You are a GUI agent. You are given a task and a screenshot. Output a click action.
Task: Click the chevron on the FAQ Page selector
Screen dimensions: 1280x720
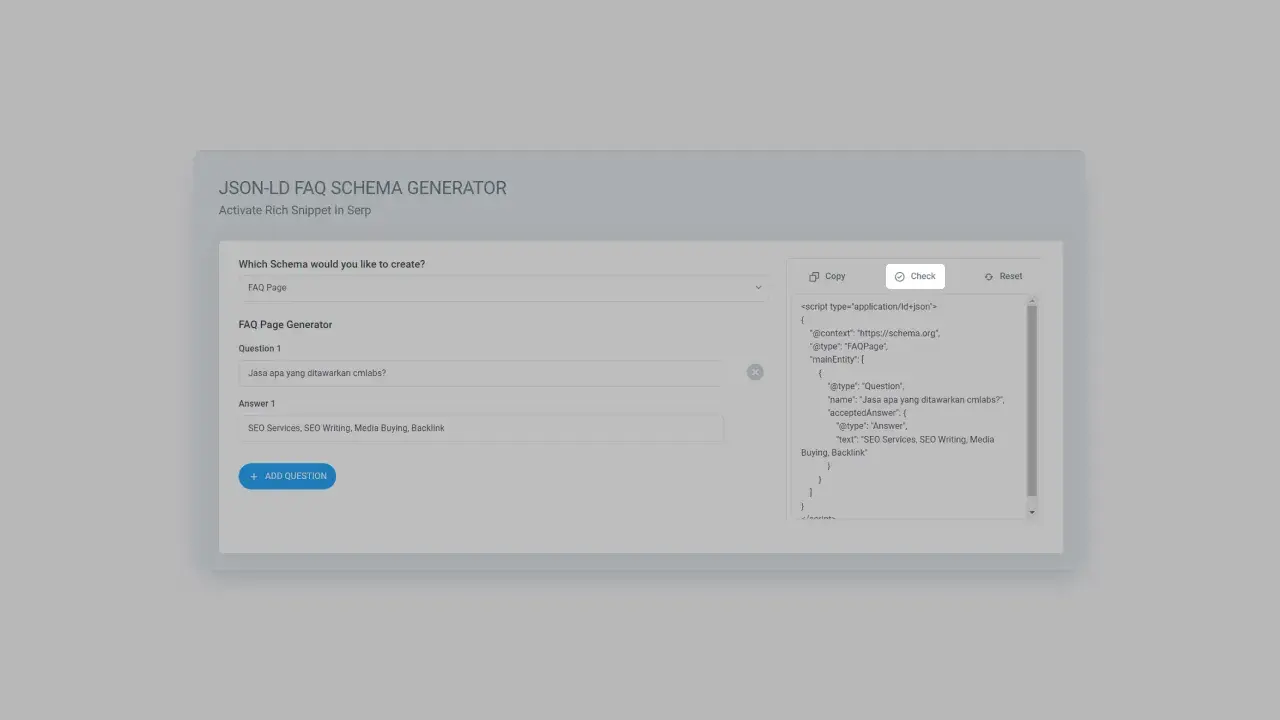(x=758, y=287)
